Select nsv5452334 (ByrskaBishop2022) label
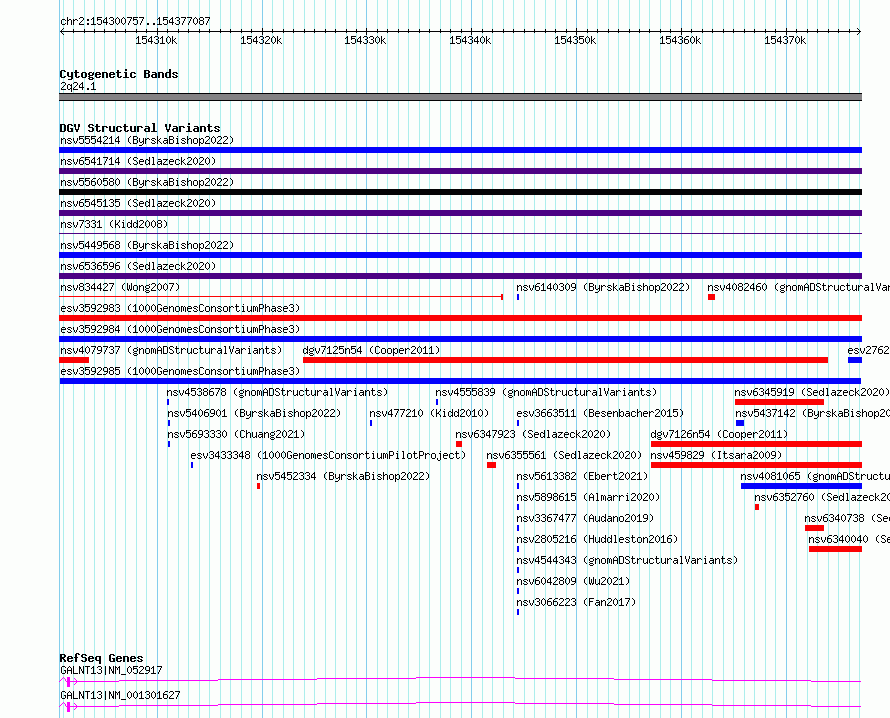 [343, 476]
